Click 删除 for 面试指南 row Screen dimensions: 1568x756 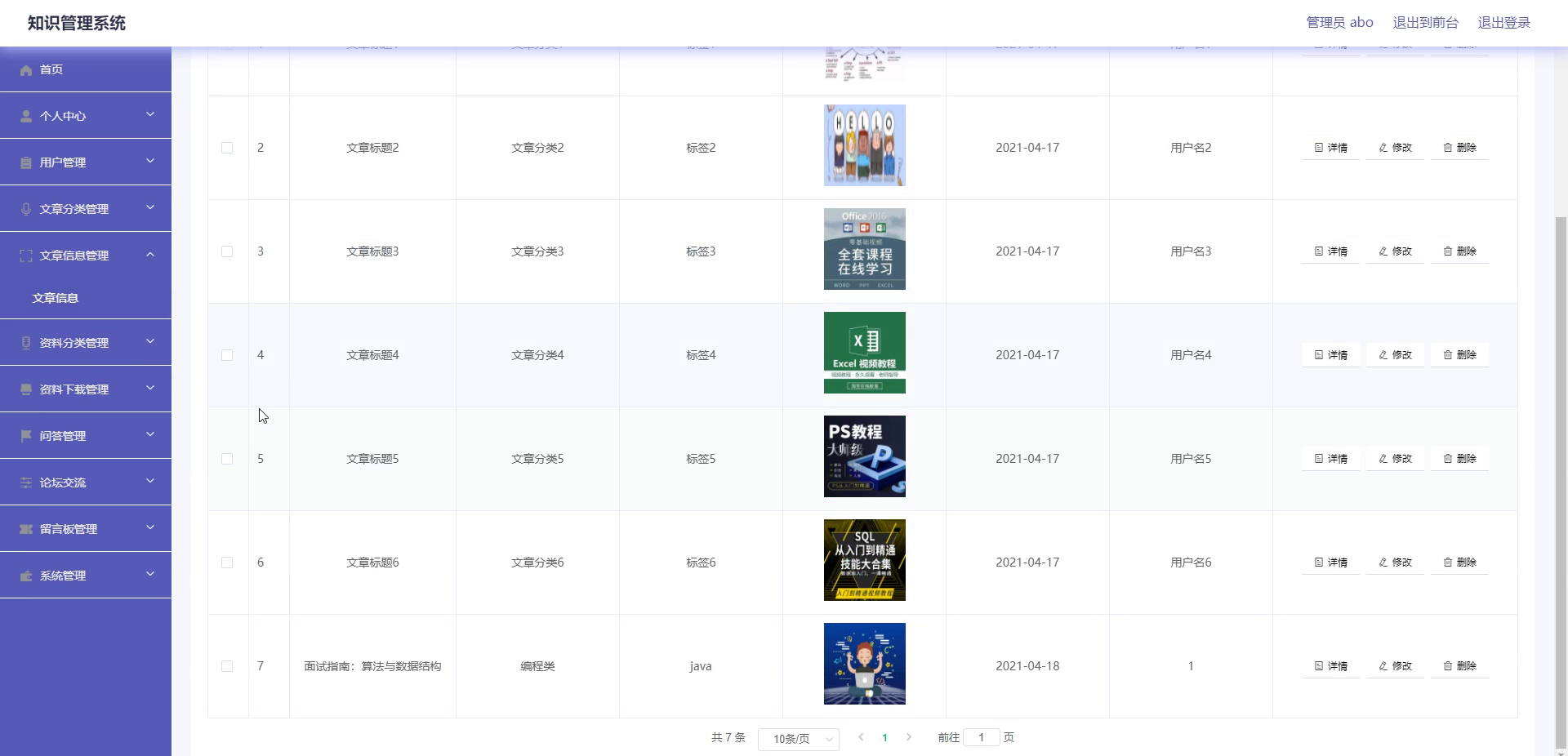point(1459,666)
